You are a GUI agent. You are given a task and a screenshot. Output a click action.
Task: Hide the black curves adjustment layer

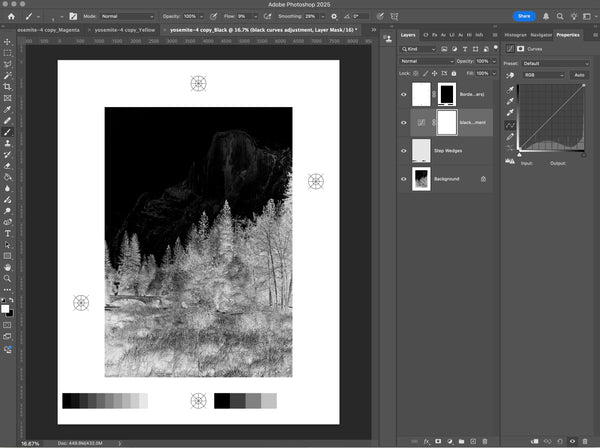[404, 123]
